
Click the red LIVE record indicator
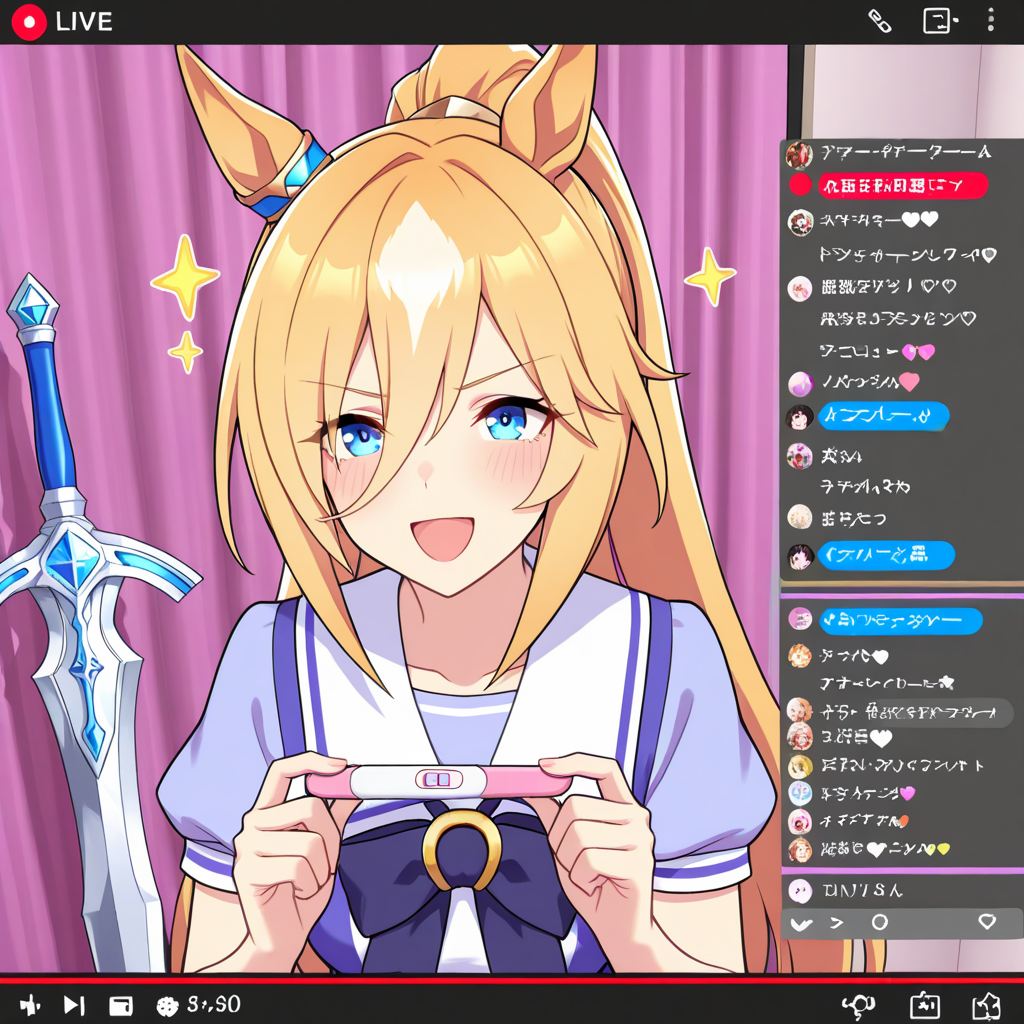(x=29, y=21)
